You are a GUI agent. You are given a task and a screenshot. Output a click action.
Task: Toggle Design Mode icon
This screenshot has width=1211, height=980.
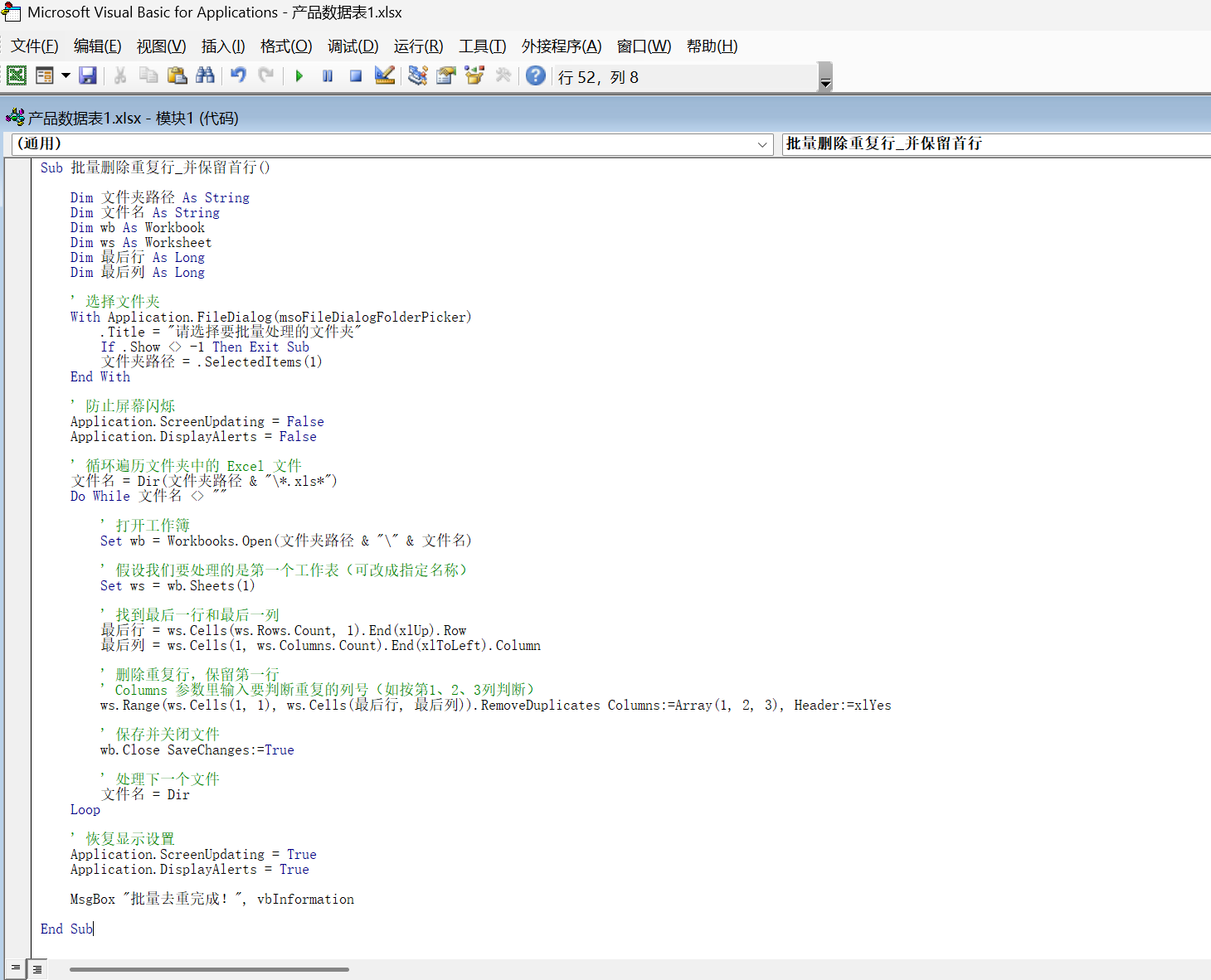tap(385, 76)
